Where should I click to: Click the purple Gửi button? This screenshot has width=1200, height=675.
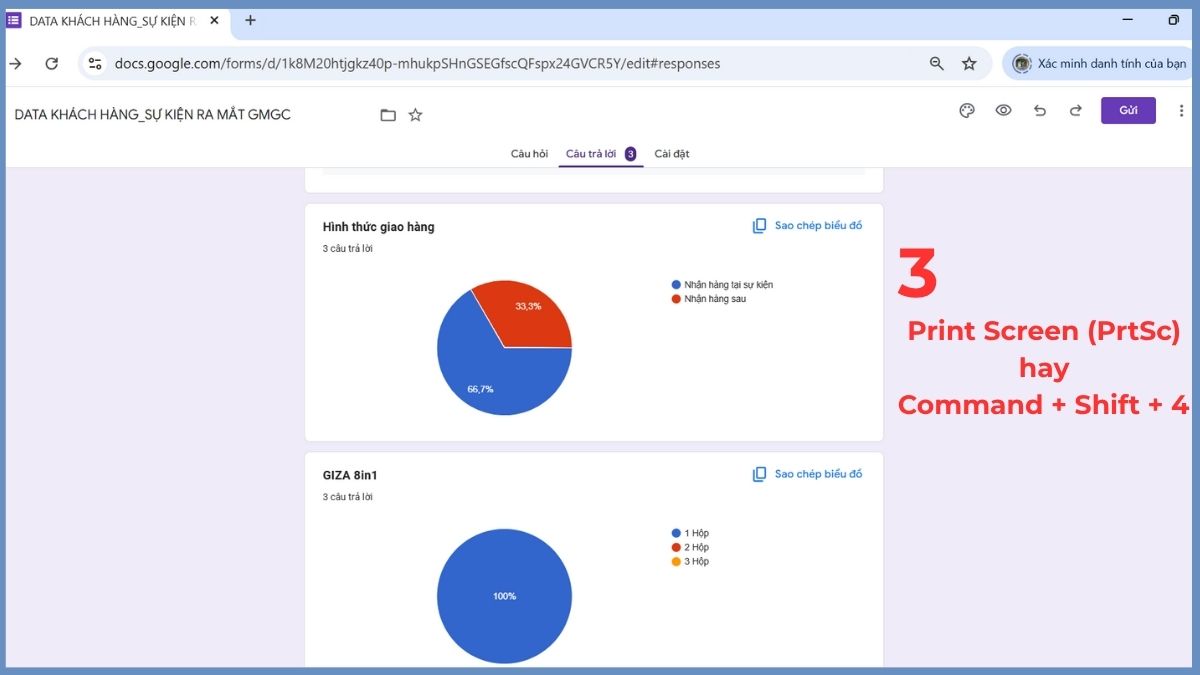[1128, 110]
